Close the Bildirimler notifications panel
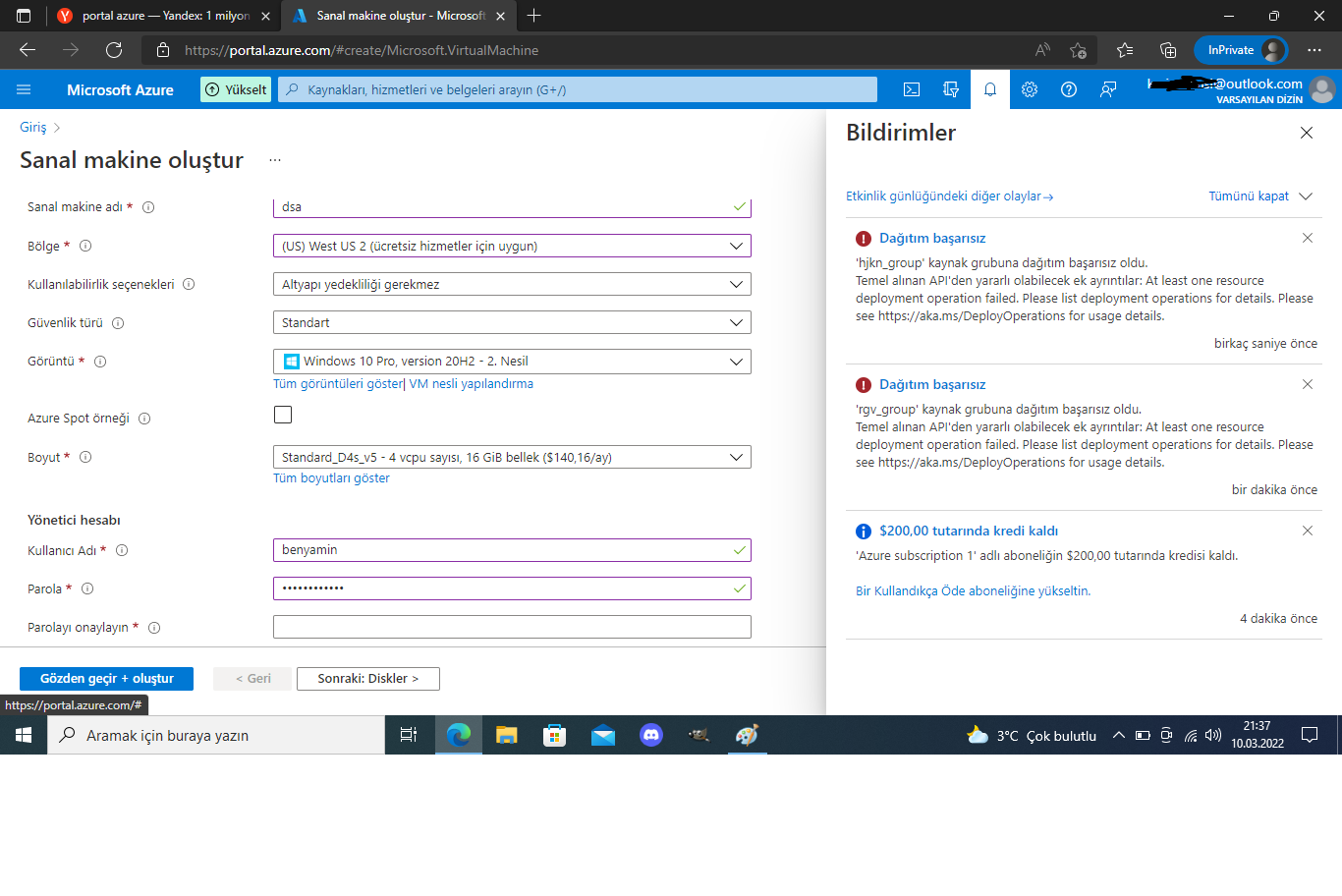1342x896 pixels. [1307, 133]
